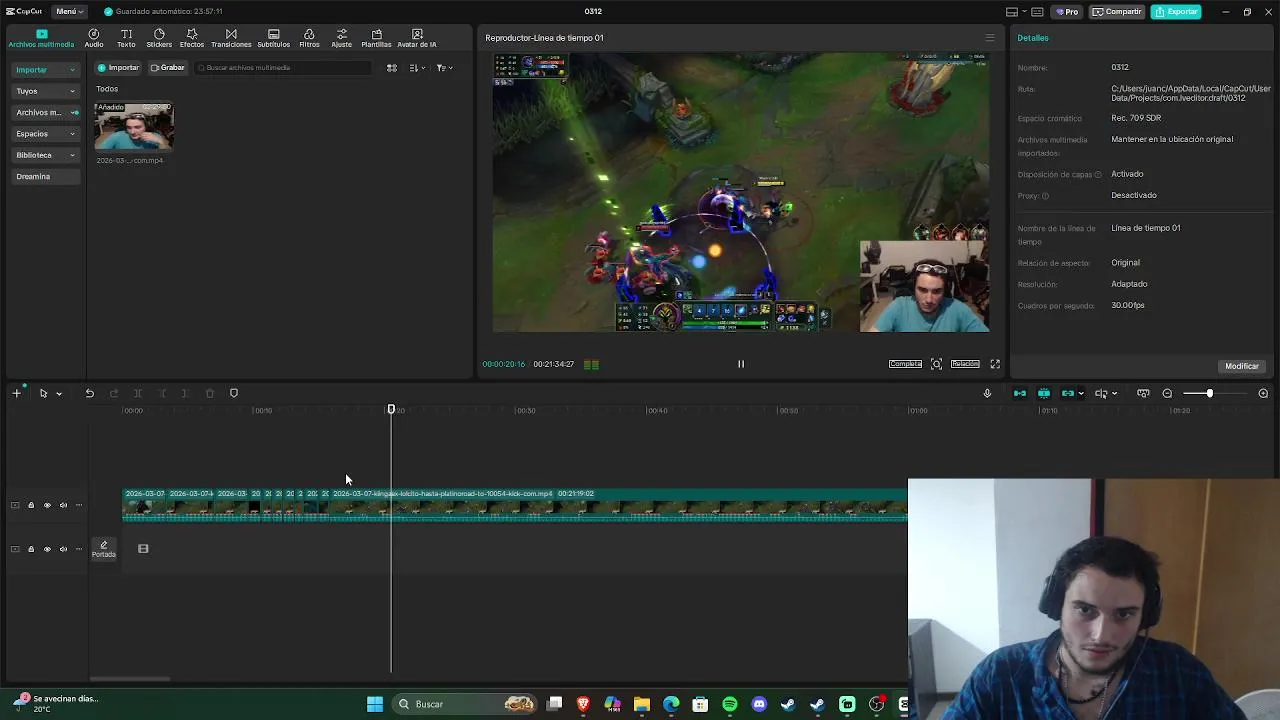Switch to the Stickers tab
Image resolution: width=1280 pixels, height=720 pixels.
coord(159,38)
